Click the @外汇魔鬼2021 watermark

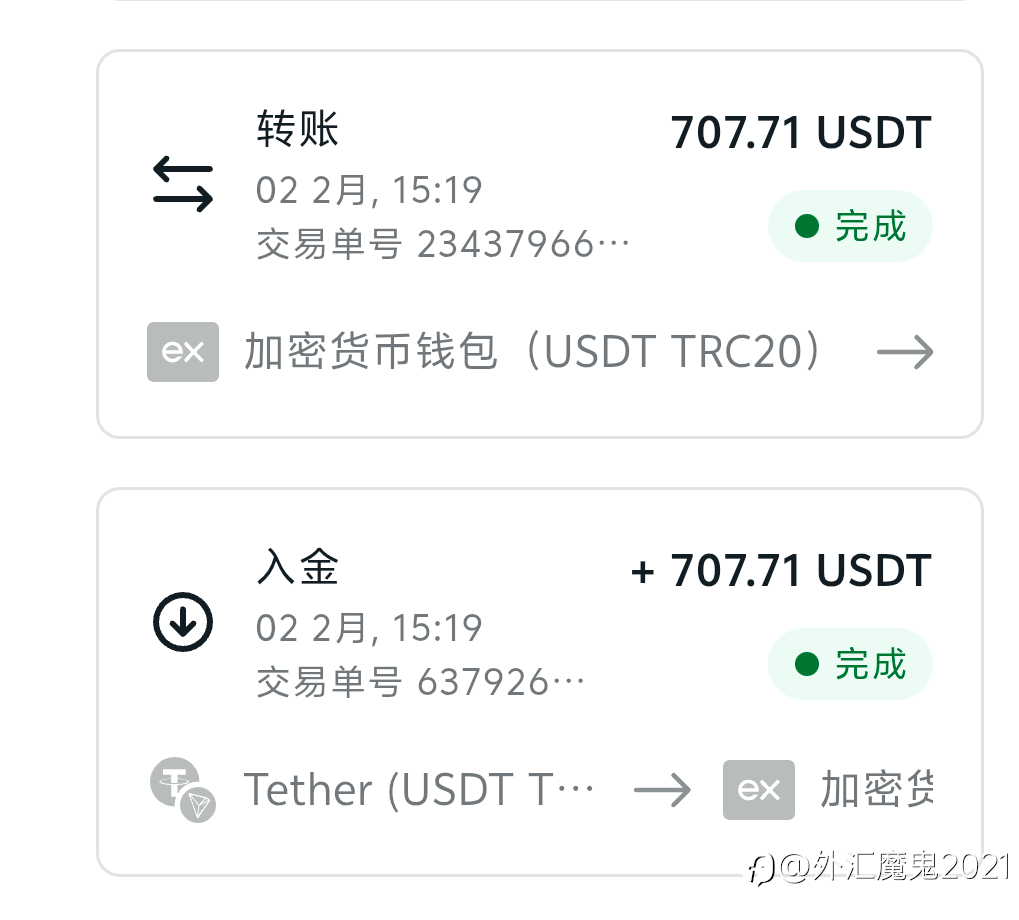point(882,866)
